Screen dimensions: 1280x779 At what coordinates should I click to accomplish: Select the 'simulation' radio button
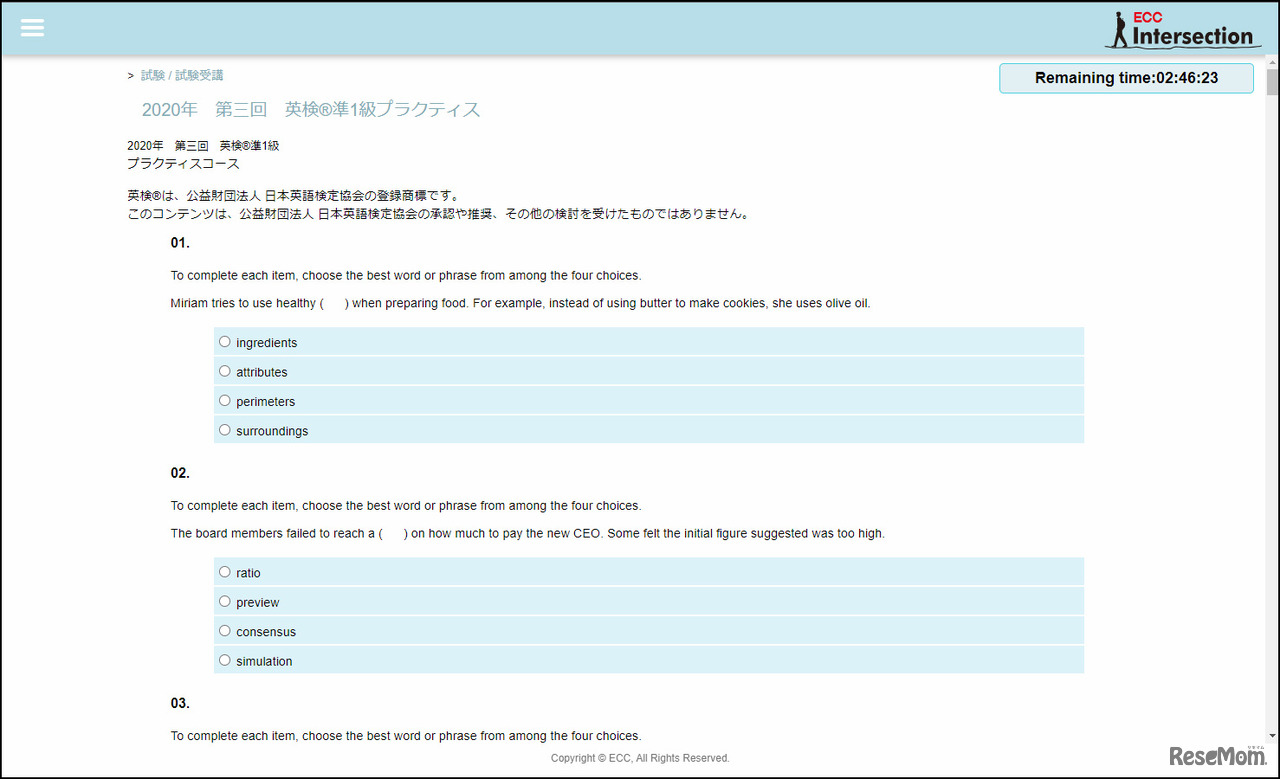[225, 660]
